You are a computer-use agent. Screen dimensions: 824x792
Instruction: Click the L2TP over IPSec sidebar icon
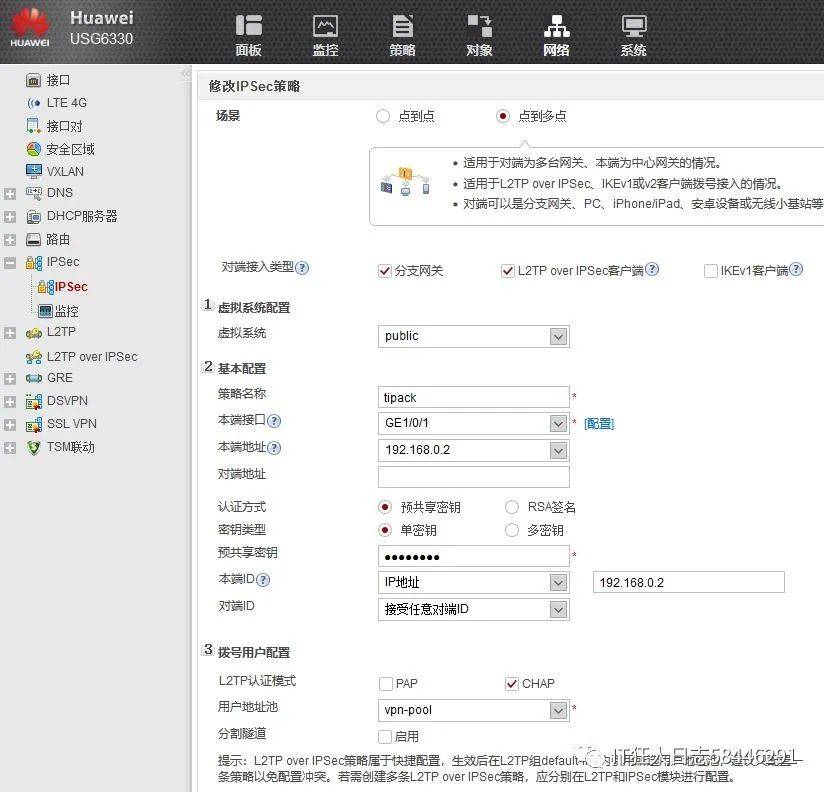tap(34, 357)
